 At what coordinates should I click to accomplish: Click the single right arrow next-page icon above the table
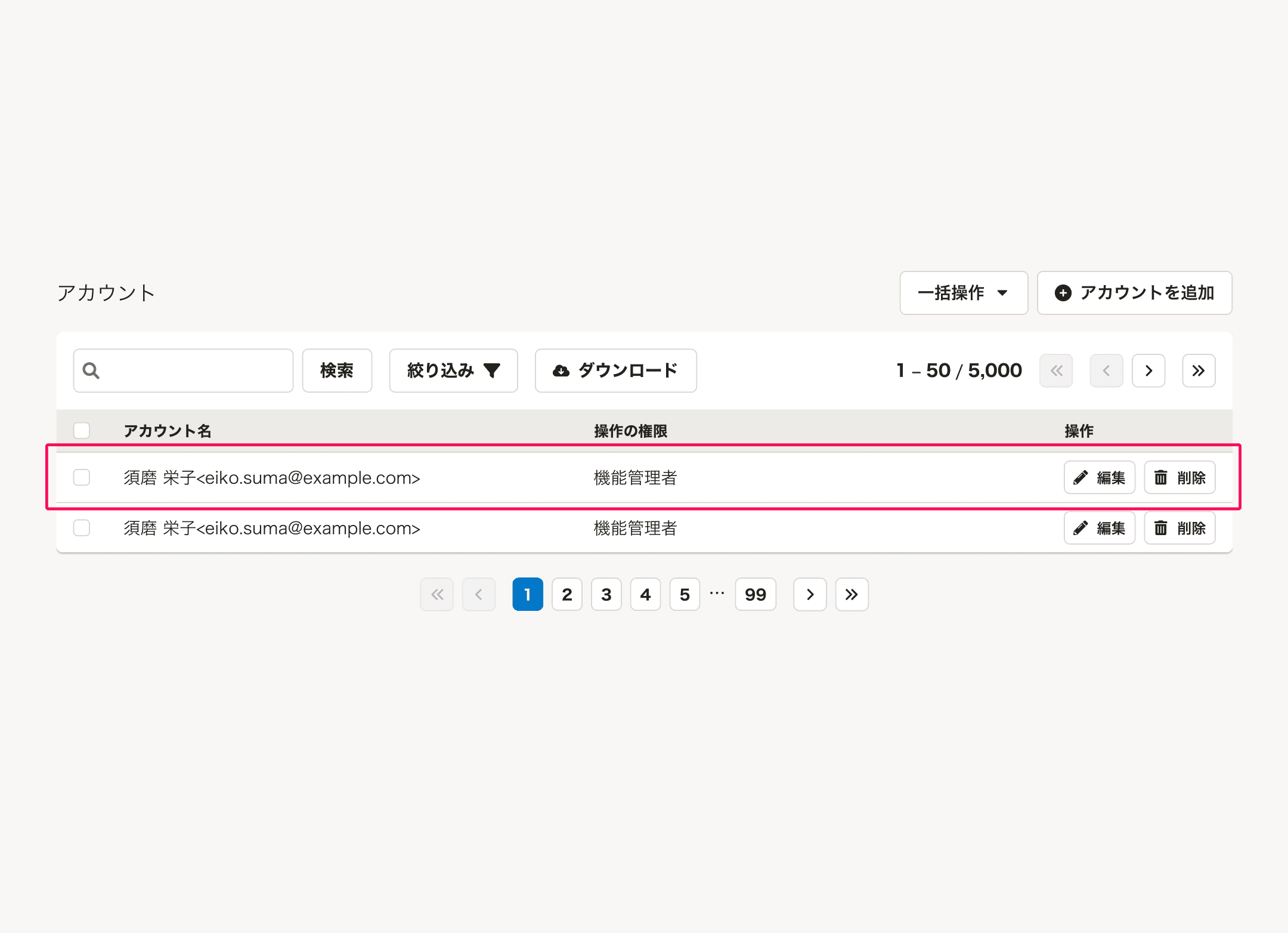click(1148, 370)
